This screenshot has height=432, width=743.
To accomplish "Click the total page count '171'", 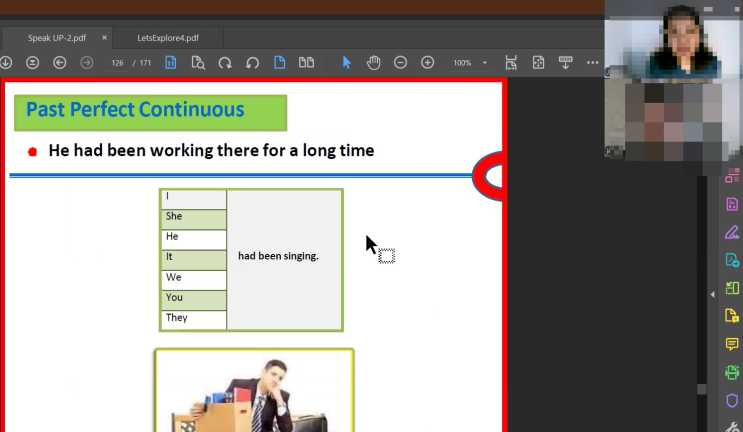I will tap(145, 63).
